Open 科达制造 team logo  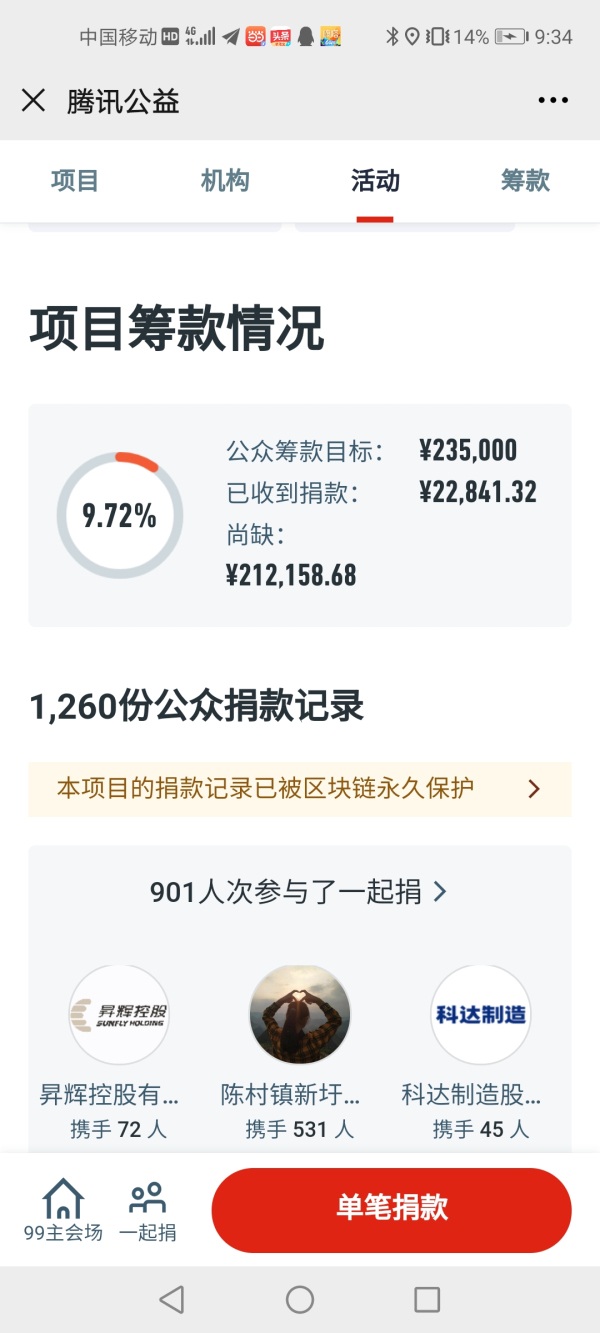click(480, 1014)
